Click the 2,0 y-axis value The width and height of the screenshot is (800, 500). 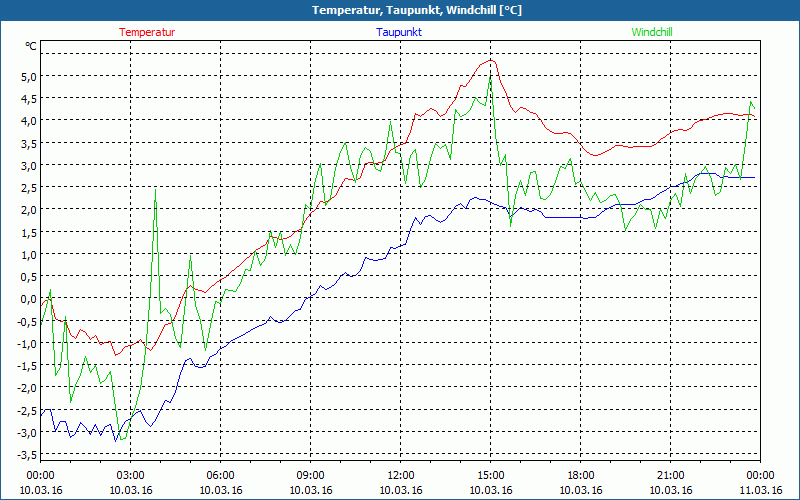pyautogui.click(x=29, y=210)
